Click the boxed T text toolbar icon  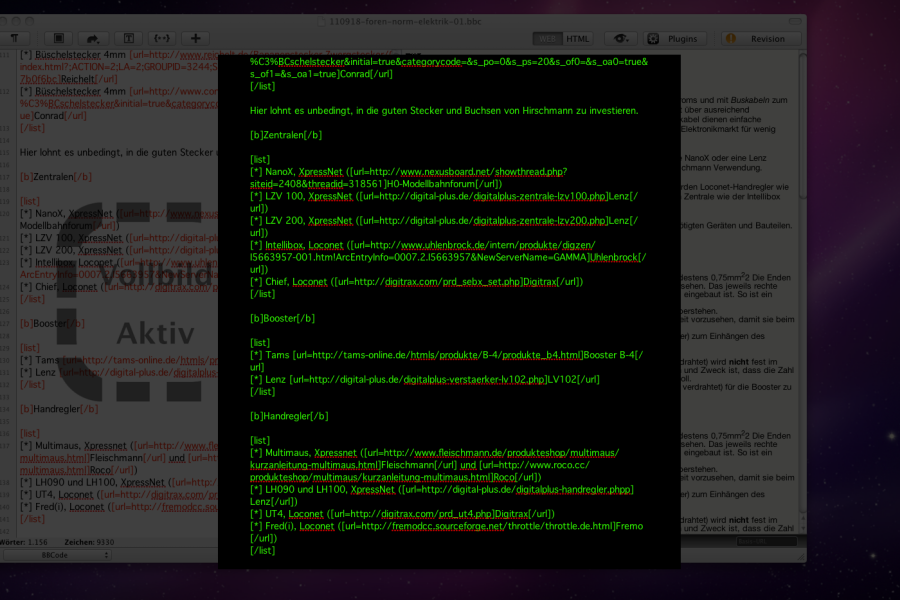click(130, 39)
